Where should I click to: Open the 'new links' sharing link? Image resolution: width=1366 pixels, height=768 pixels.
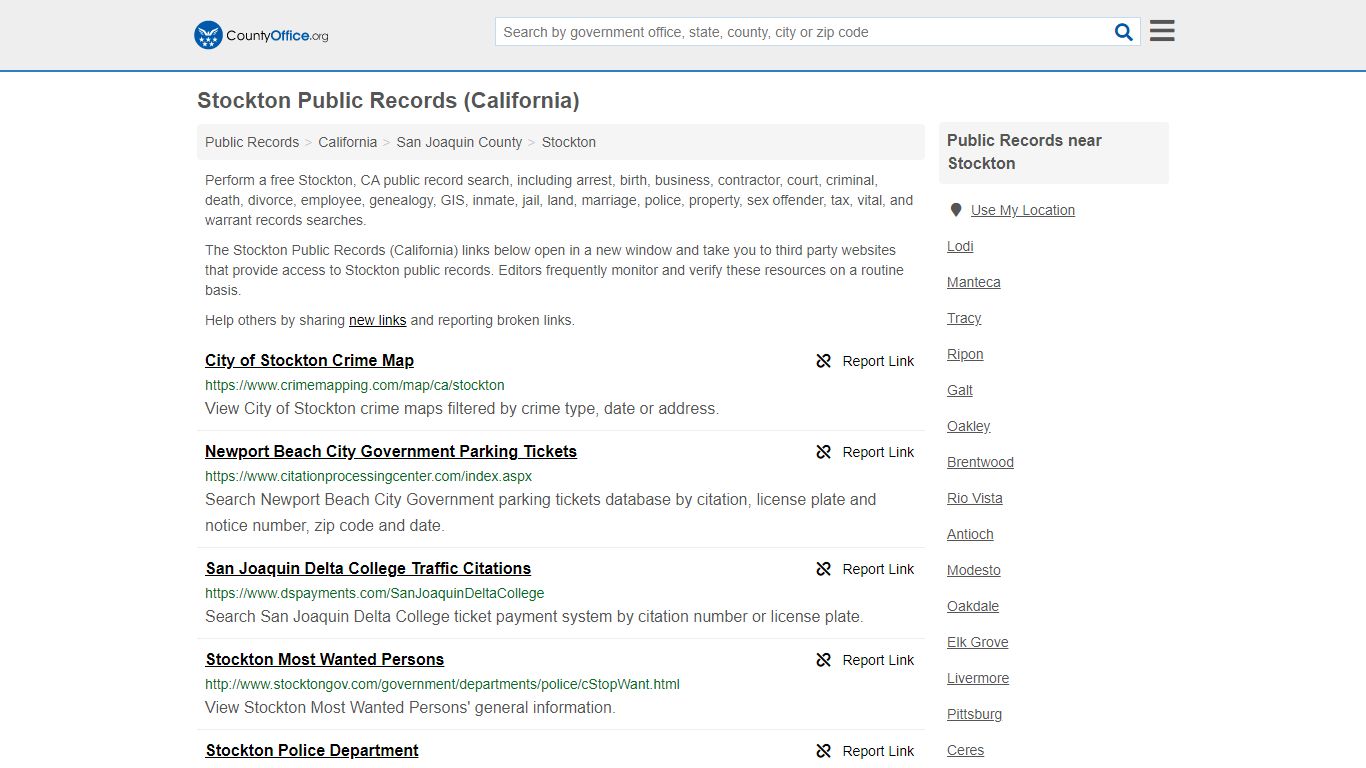tap(377, 320)
